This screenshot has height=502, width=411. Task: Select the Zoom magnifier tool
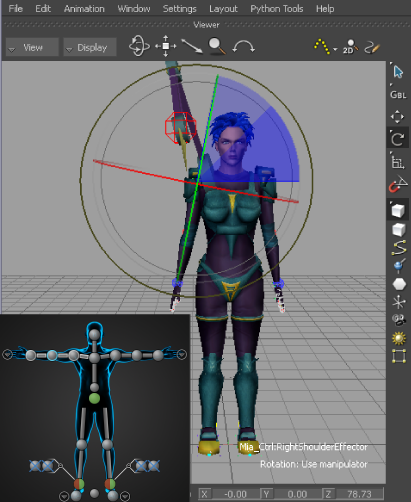(217, 46)
